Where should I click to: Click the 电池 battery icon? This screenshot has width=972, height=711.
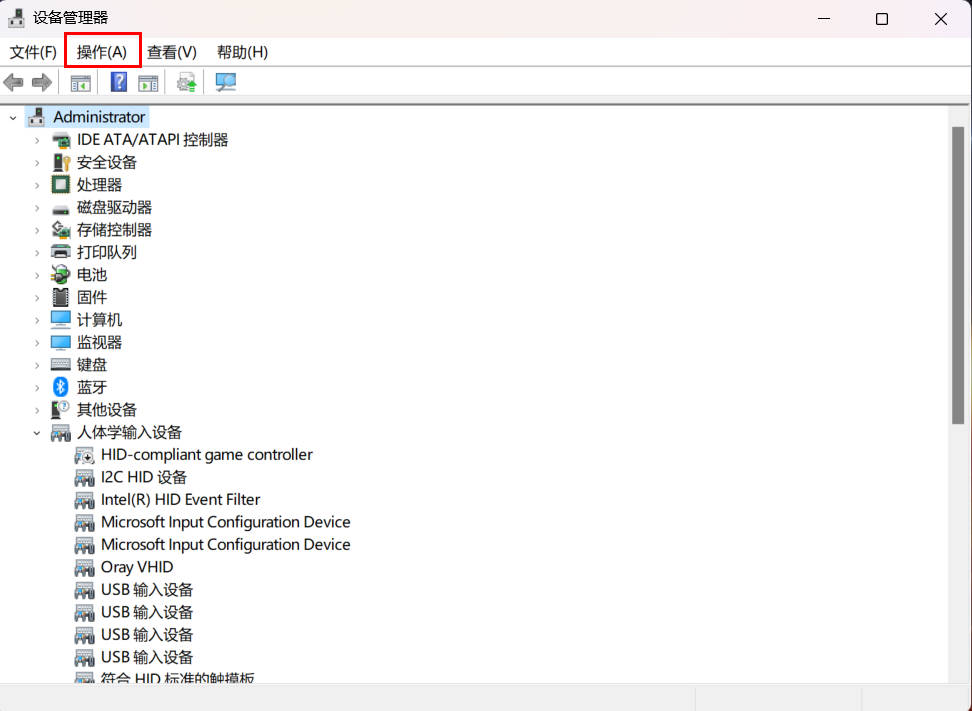coord(61,275)
